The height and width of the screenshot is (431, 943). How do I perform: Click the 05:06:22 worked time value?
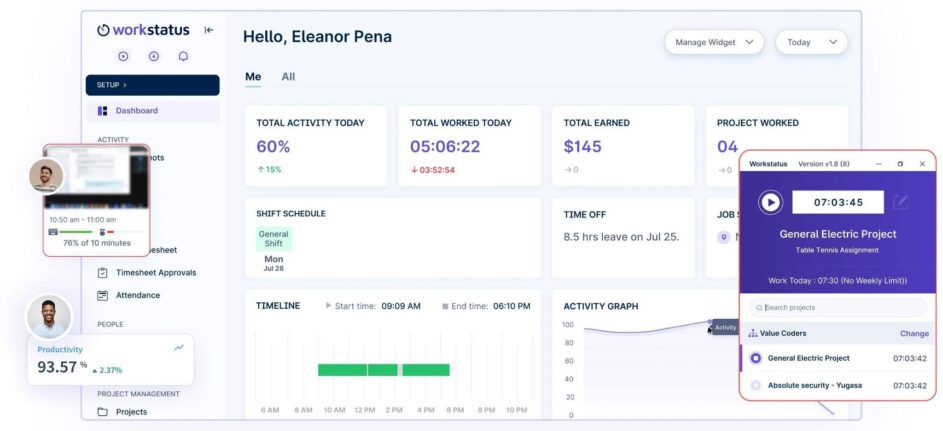(445, 146)
